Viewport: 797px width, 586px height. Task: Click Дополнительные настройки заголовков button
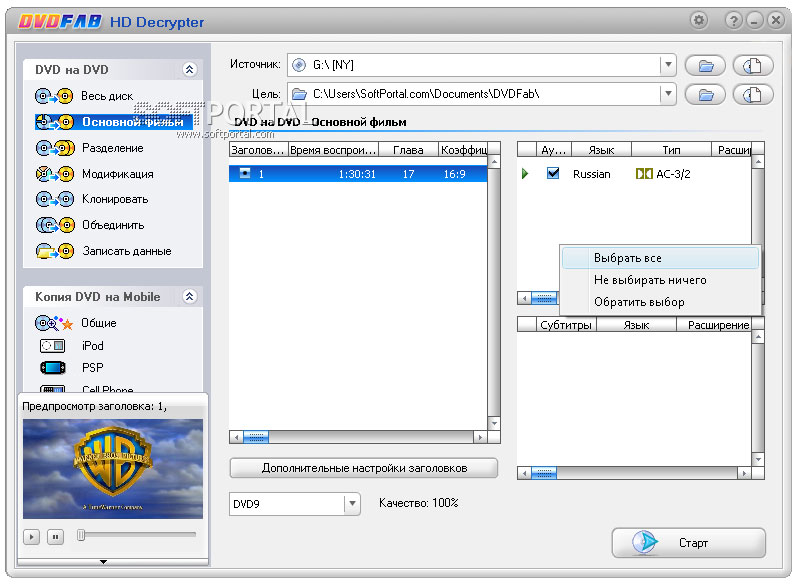pyautogui.click(x=364, y=468)
